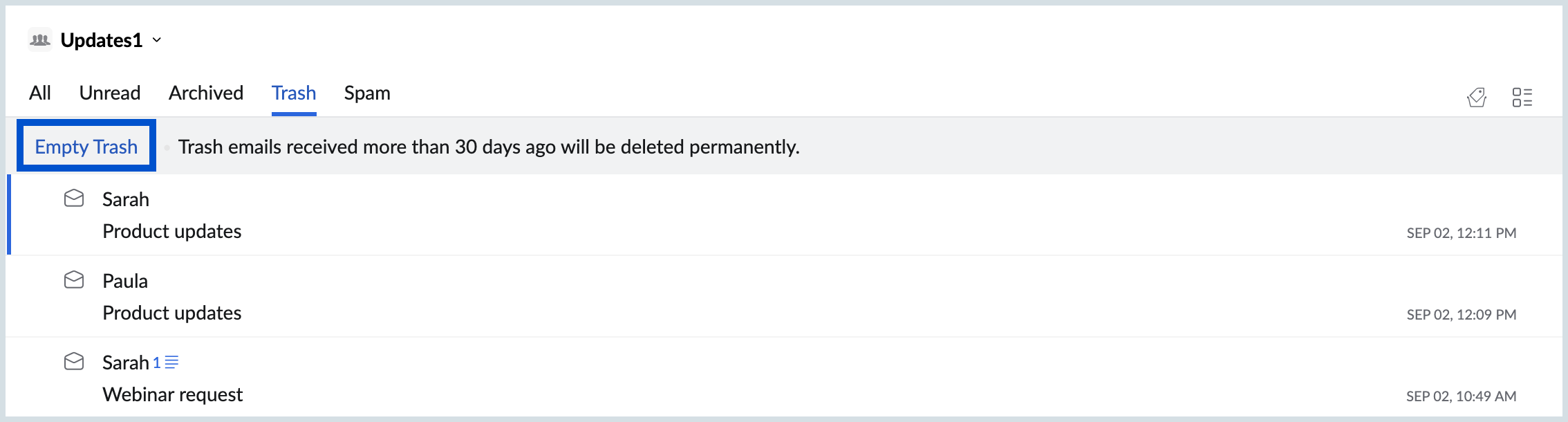The width and height of the screenshot is (1568, 422).
Task: Click the tag icon at top right
Action: tap(1477, 98)
